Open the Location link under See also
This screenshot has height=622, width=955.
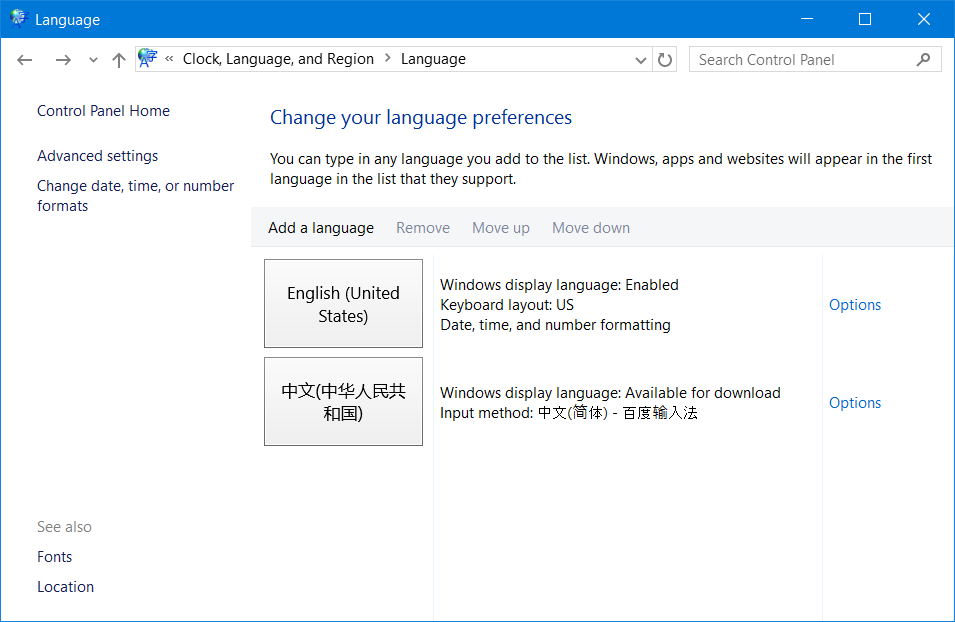pyautogui.click(x=65, y=587)
